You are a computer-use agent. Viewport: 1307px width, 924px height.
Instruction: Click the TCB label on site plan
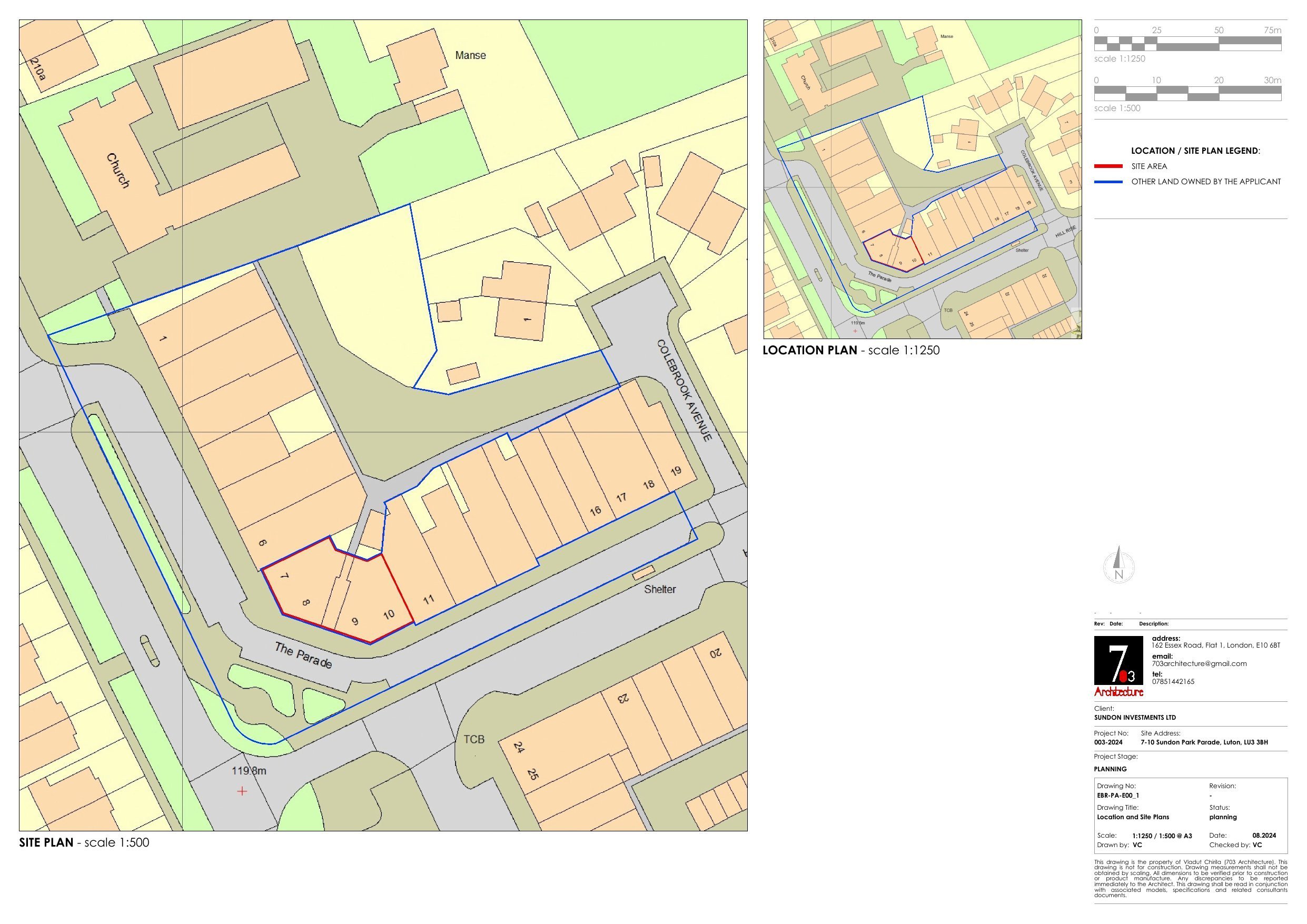coord(473,739)
